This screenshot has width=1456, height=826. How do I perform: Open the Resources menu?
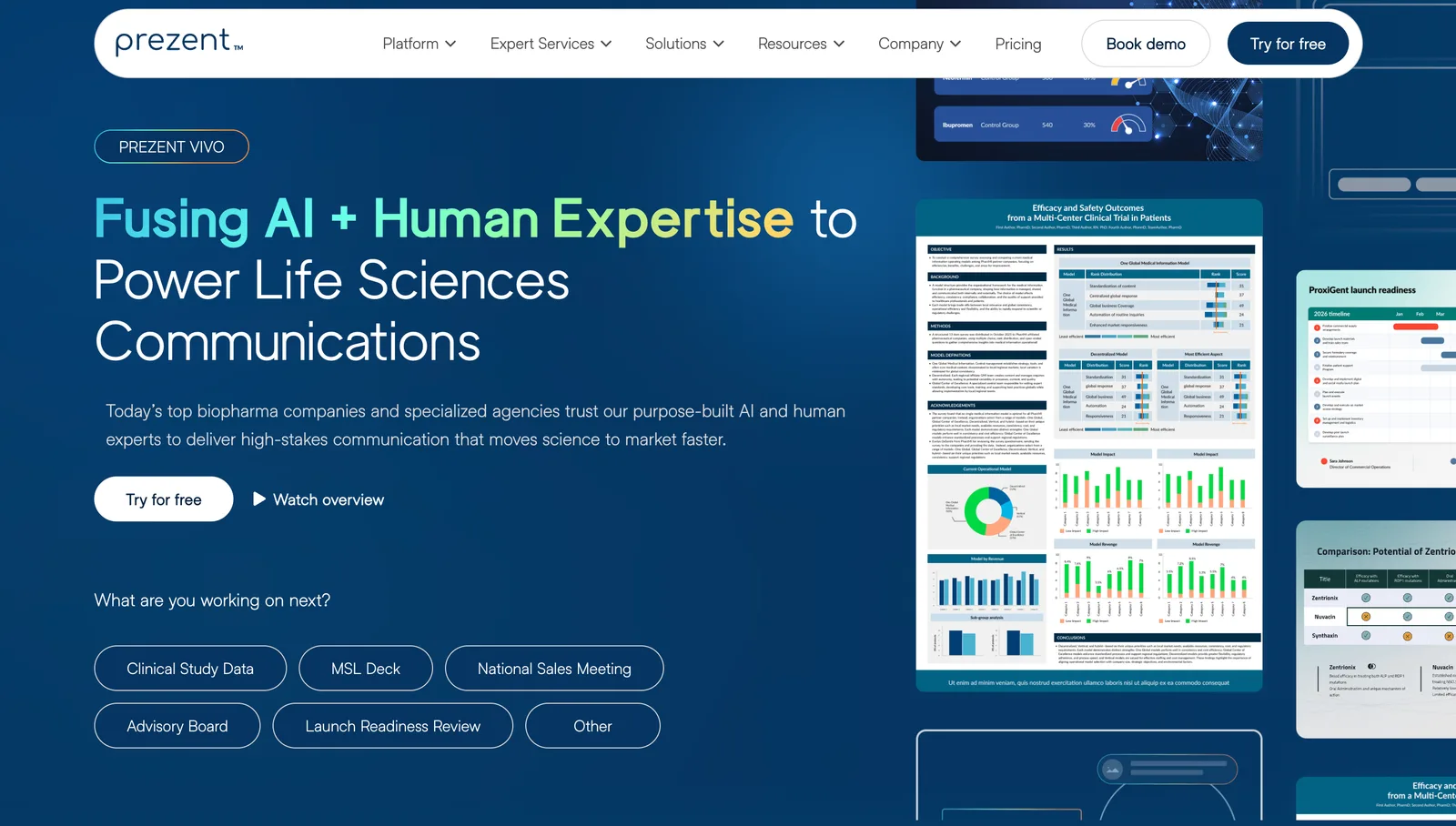click(x=802, y=44)
